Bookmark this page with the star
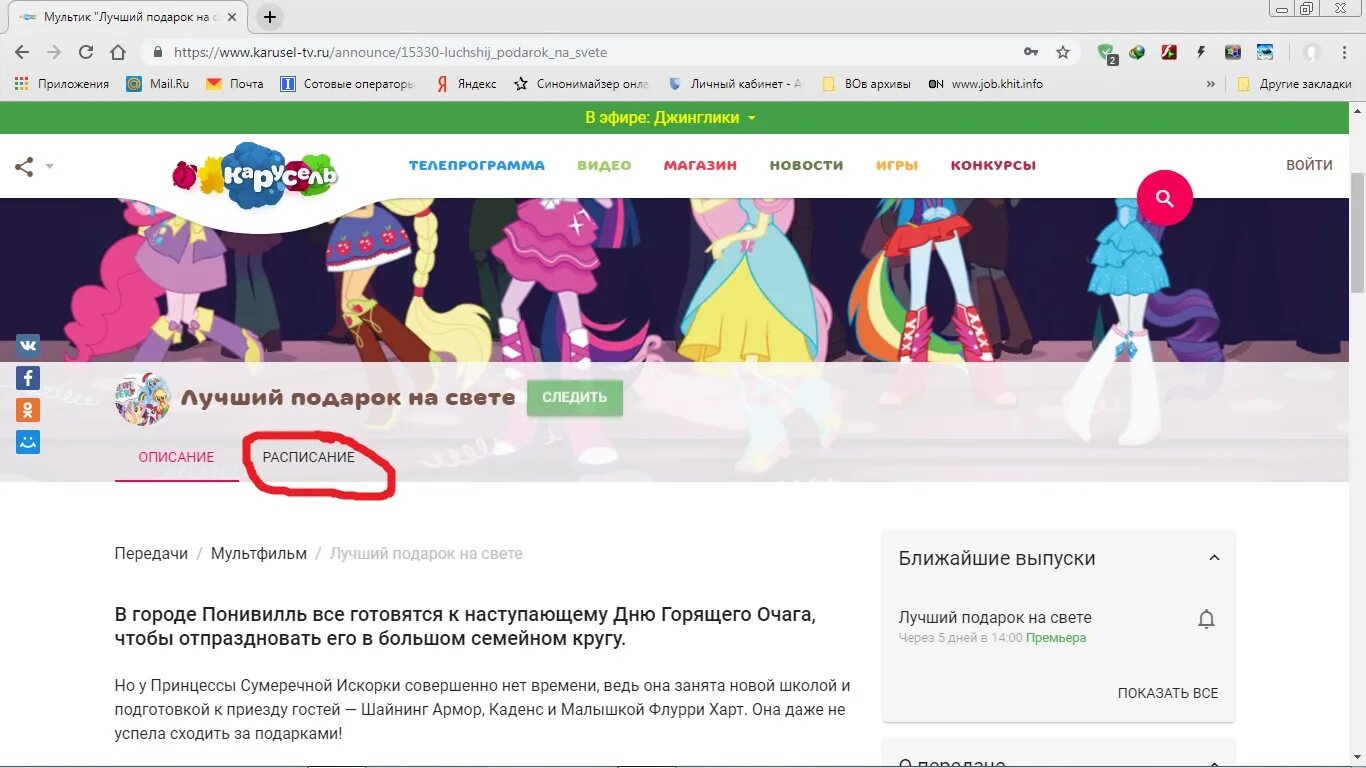Image resolution: width=1366 pixels, height=768 pixels. click(1063, 52)
